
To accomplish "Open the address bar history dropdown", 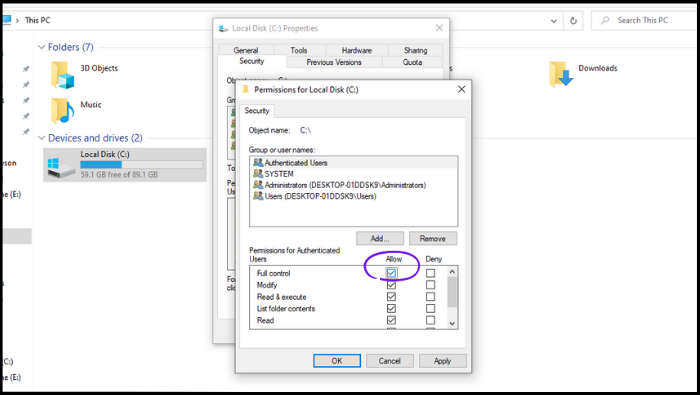I will tap(554, 21).
